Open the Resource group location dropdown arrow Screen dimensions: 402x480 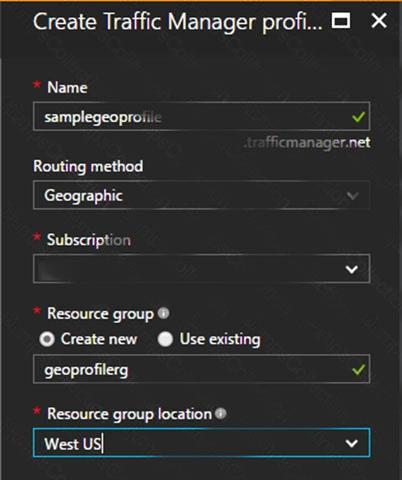point(352,443)
